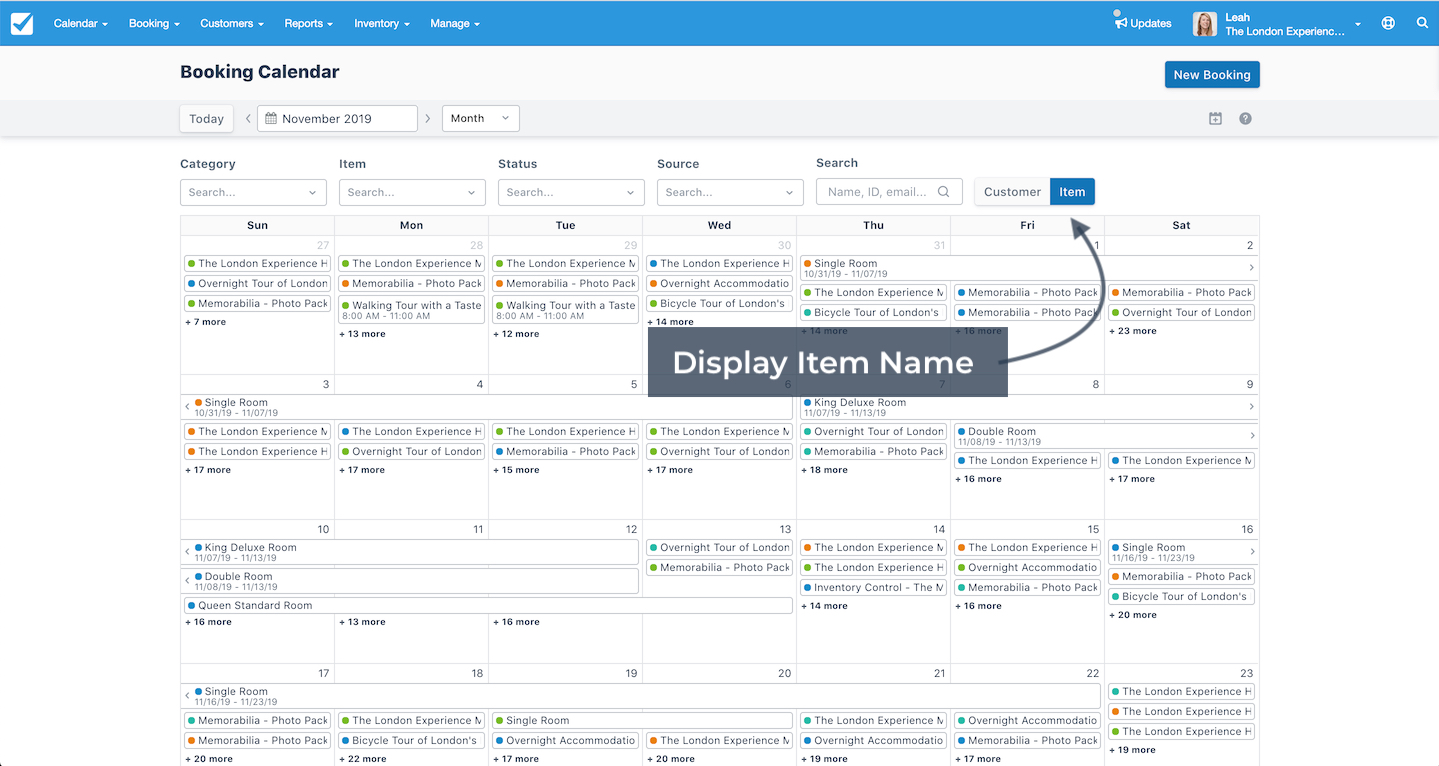The image size is (1439, 766).
Task: Show + 22 more bookings on the 18th
Action: click(x=362, y=759)
